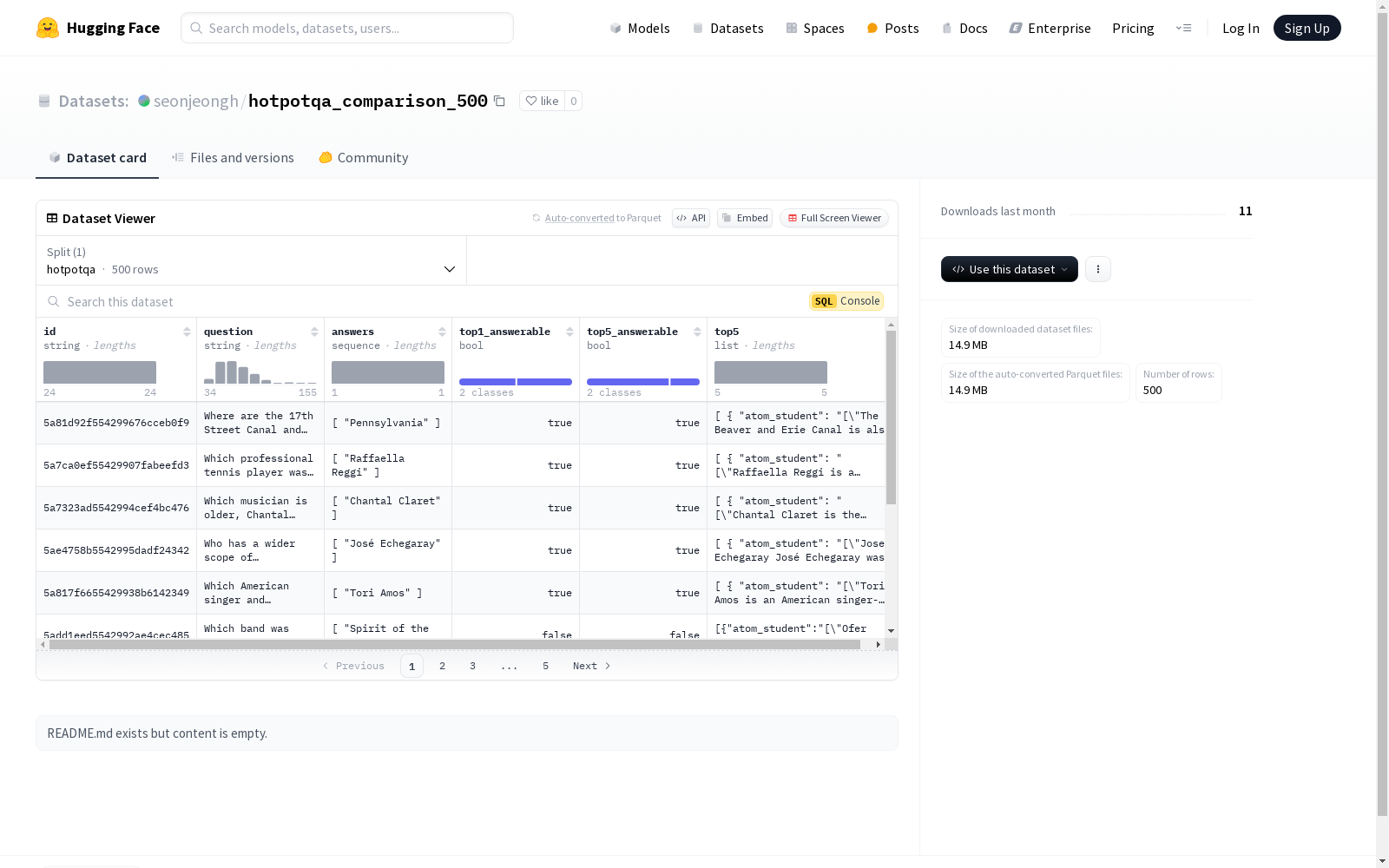Image resolution: width=1389 pixels, height=868 pixels.
Task: Open the Files and versions tab
Action: (x=233, y=157)
